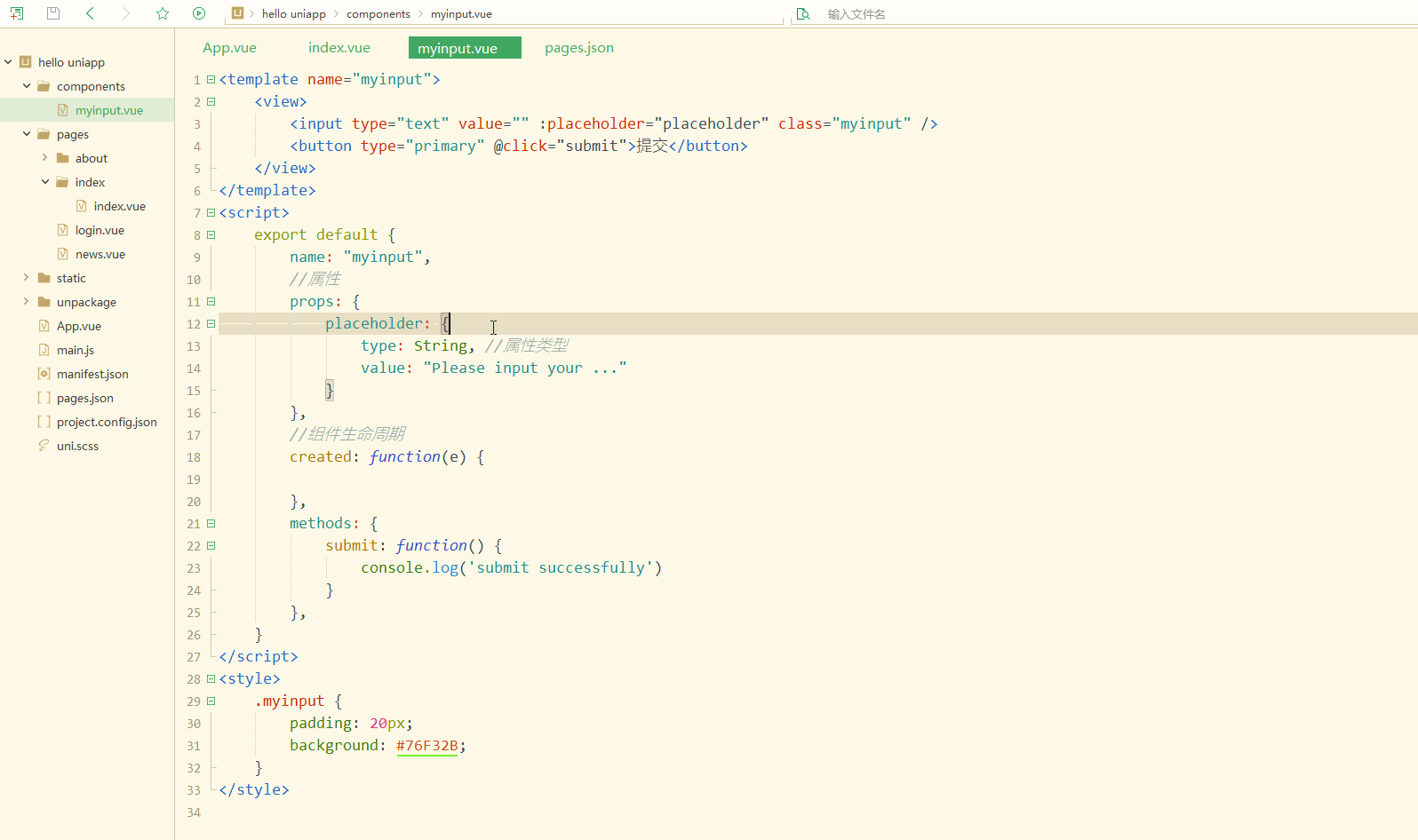Go forward with the right arrow icon
The width and height of the screenshot is (1418, 840).
[126, 13]
